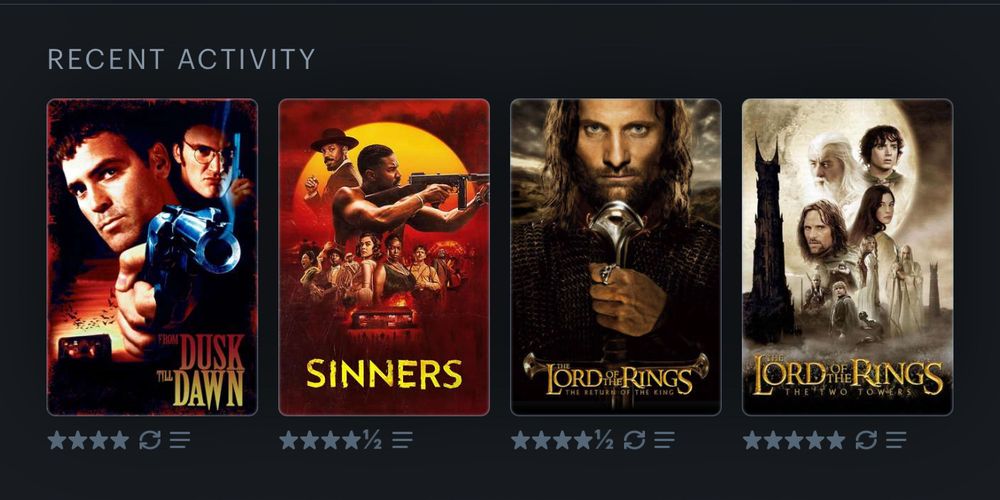The height and width of the screenshot is (500, 1000).
Task: Click the half-star symbol under The Return of the King
Action: (x=604, y=440)
